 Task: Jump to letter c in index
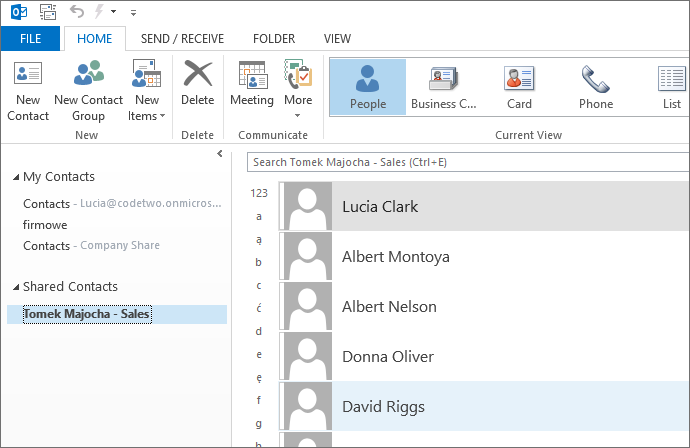[x=259, y=286]
